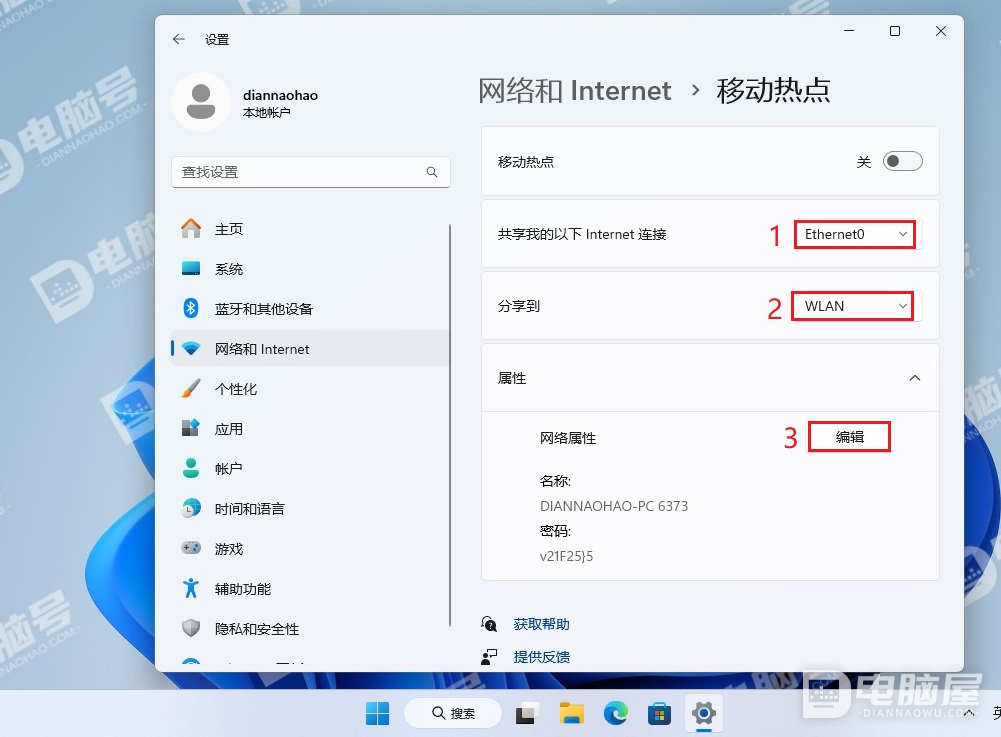Launch Microsoft Edge from the taskbar
1001x737 pixels.
pyautogui.click(x=616, y=713)
